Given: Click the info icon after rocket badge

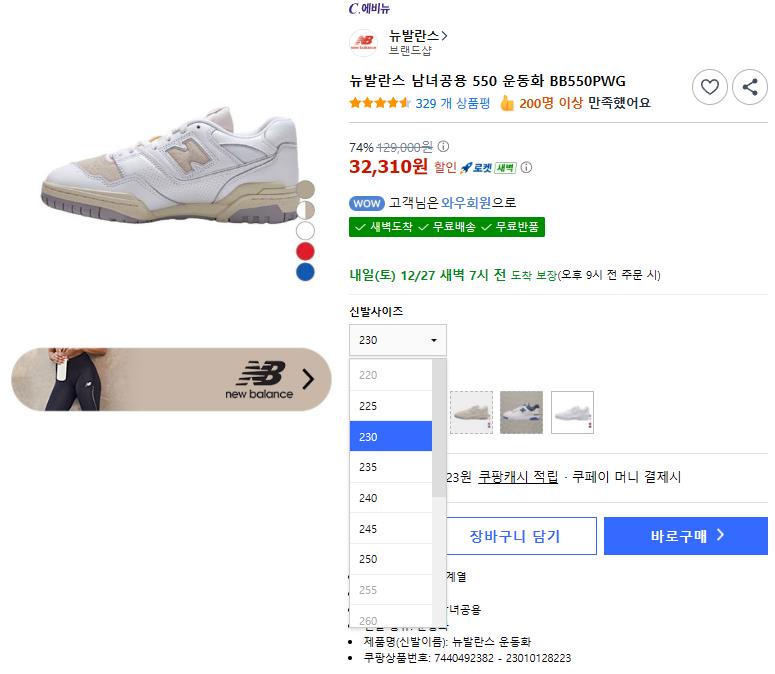Looking at the screenshot, I should [x=527, y=168].
